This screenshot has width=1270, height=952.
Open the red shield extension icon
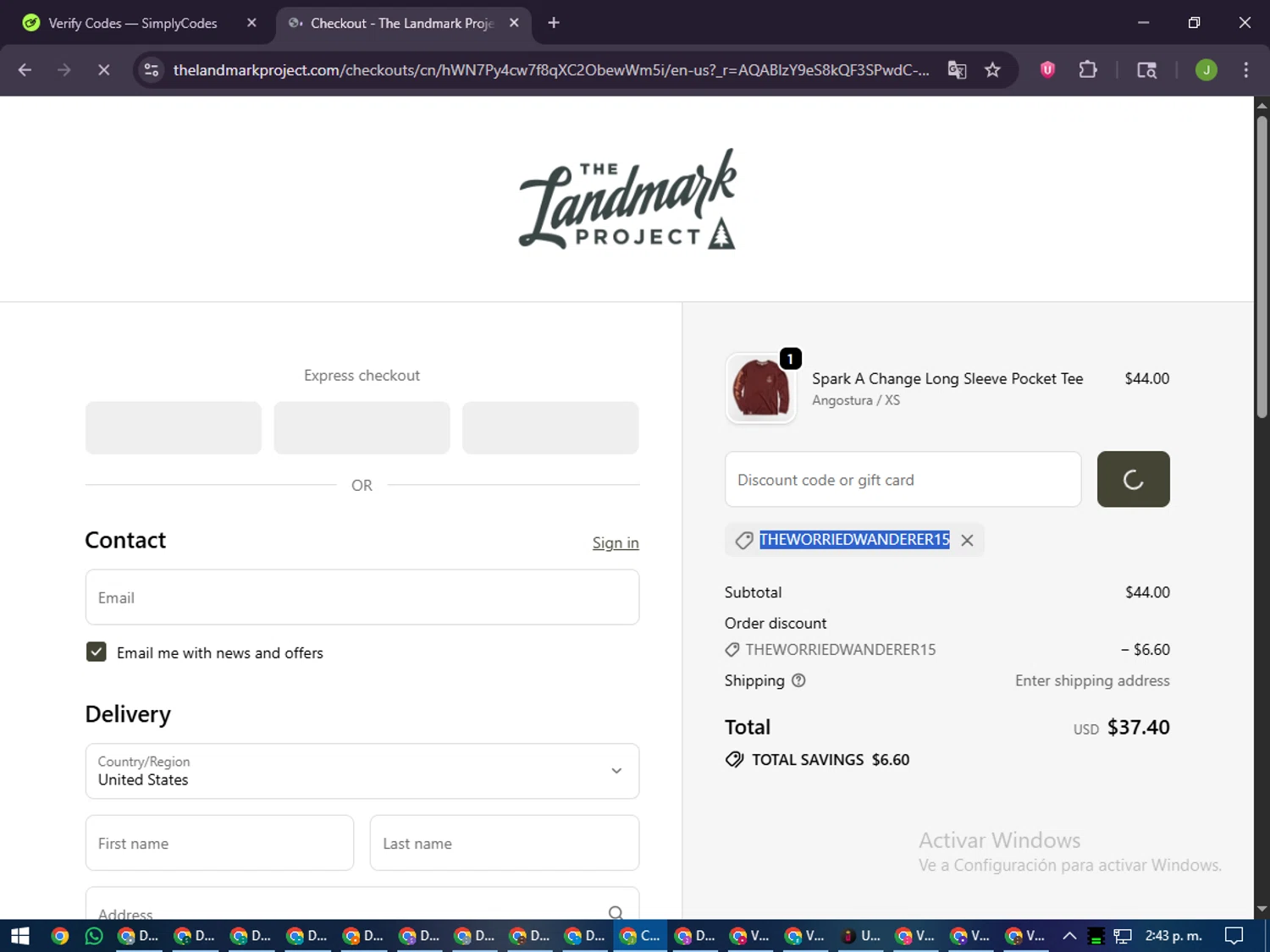(1047, 70)
